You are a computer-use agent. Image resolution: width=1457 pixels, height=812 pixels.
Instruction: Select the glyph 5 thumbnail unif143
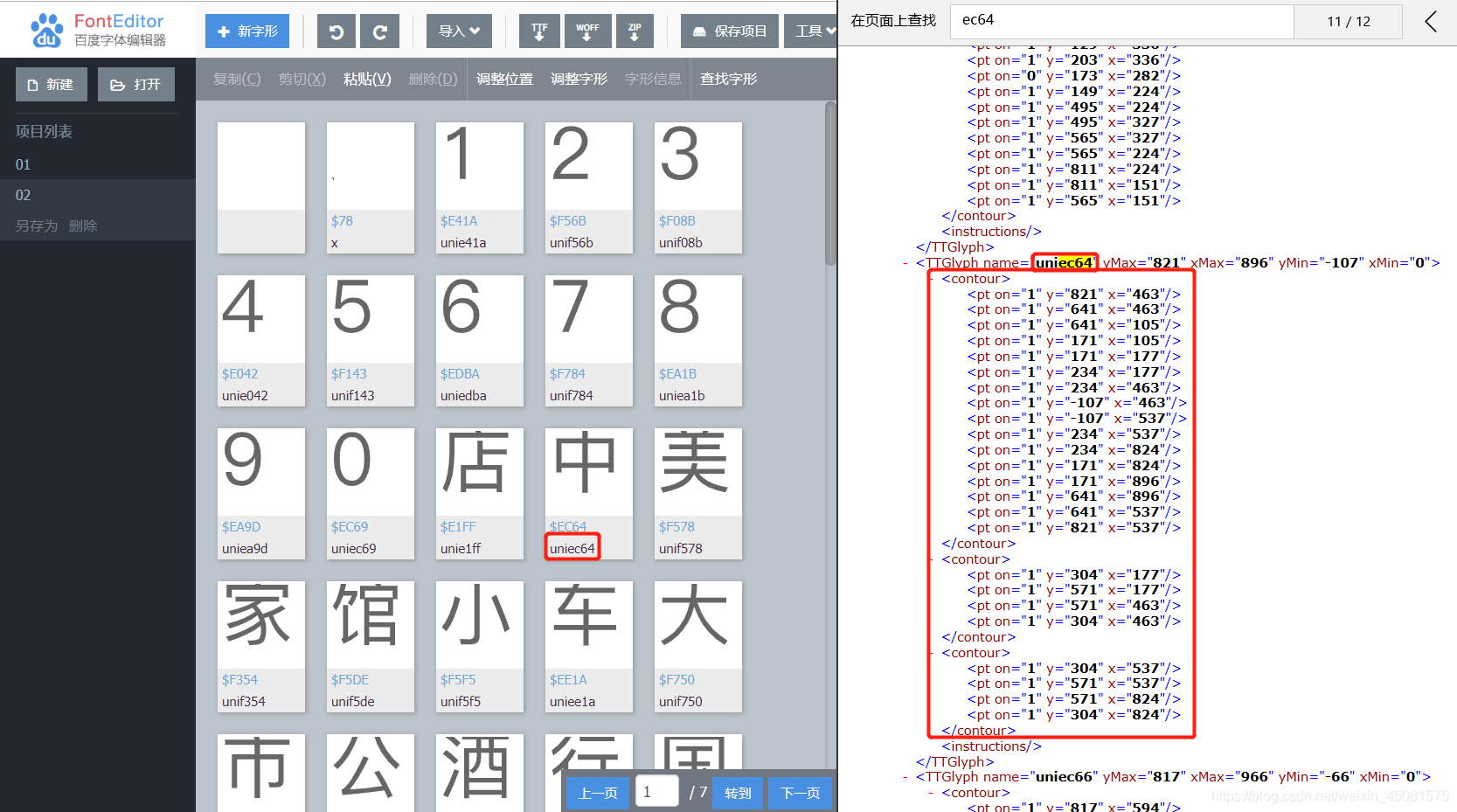[x=371, y=341]
